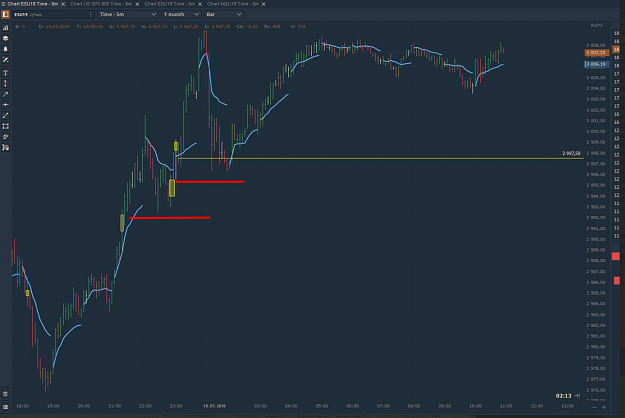Close the Chart NQU19 Time - 5m tab
This screenshot has width=625, height=418.
tap(263, 4)
